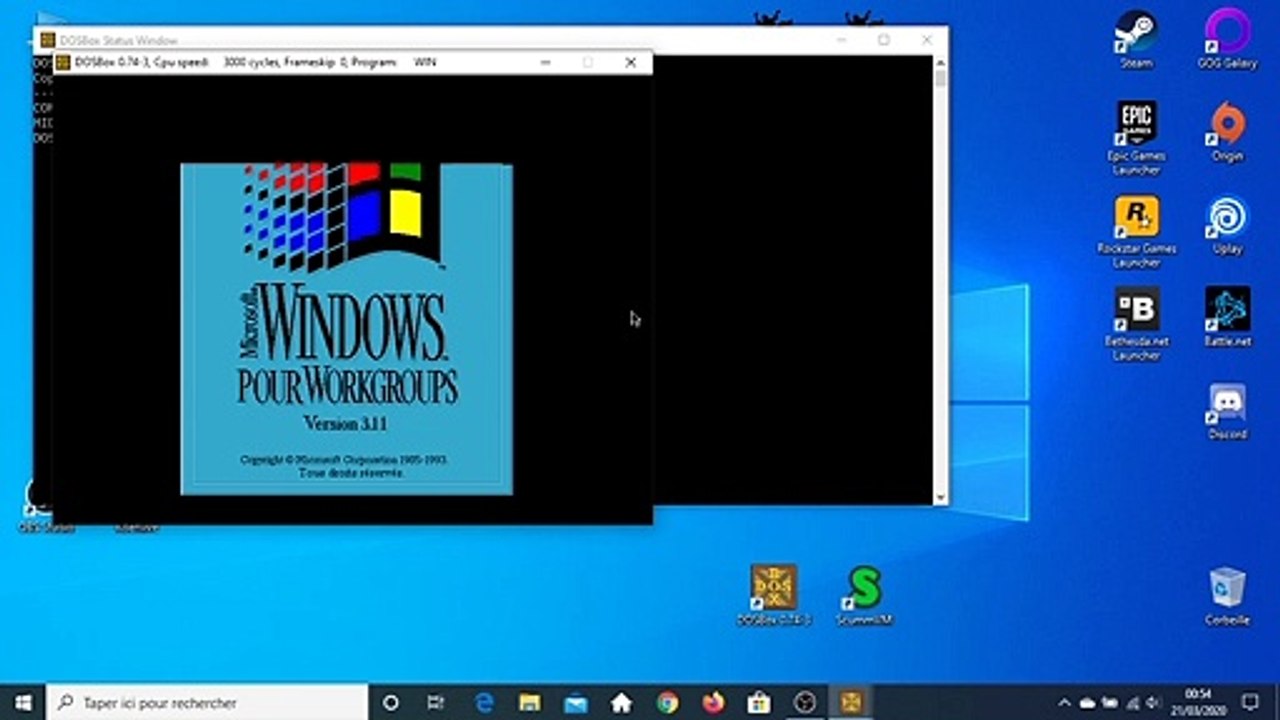Click the Status Window scrollbar down arrow
The height and width of the screenshot is (720, 1280).
click(x=941, y=497)
